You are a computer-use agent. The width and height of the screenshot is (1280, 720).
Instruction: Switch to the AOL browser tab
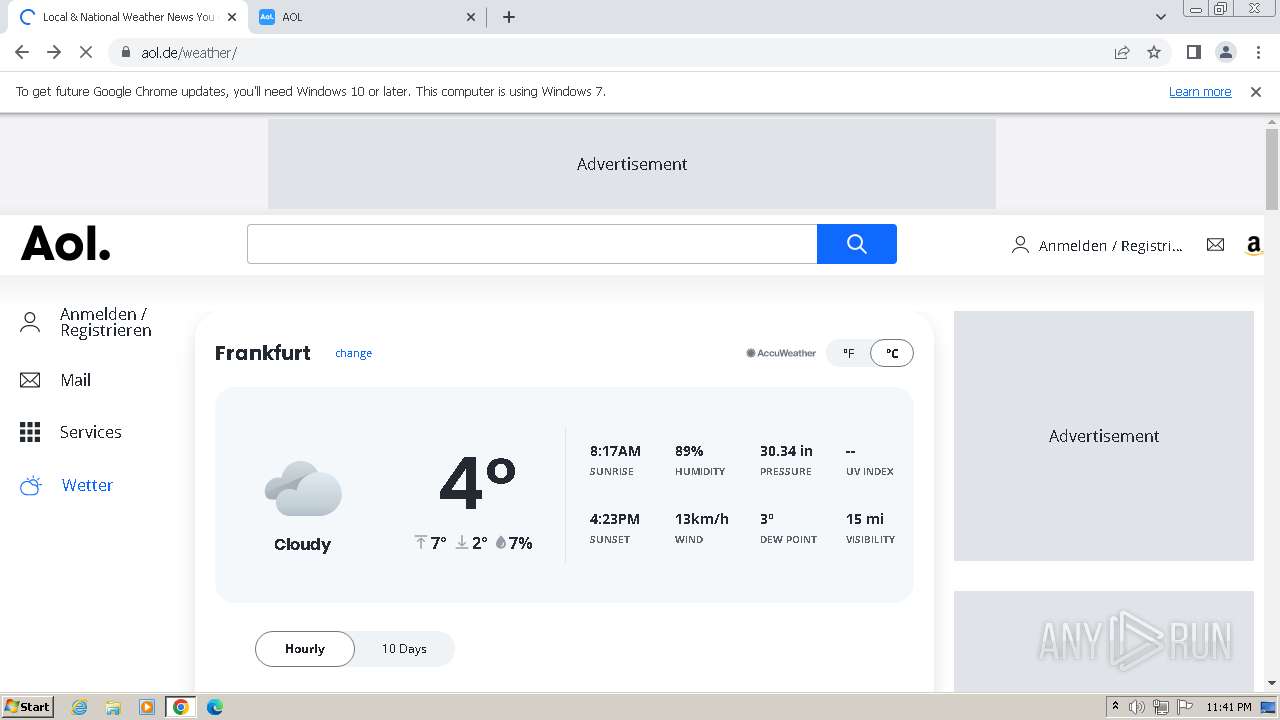click(x=369, y=17)
